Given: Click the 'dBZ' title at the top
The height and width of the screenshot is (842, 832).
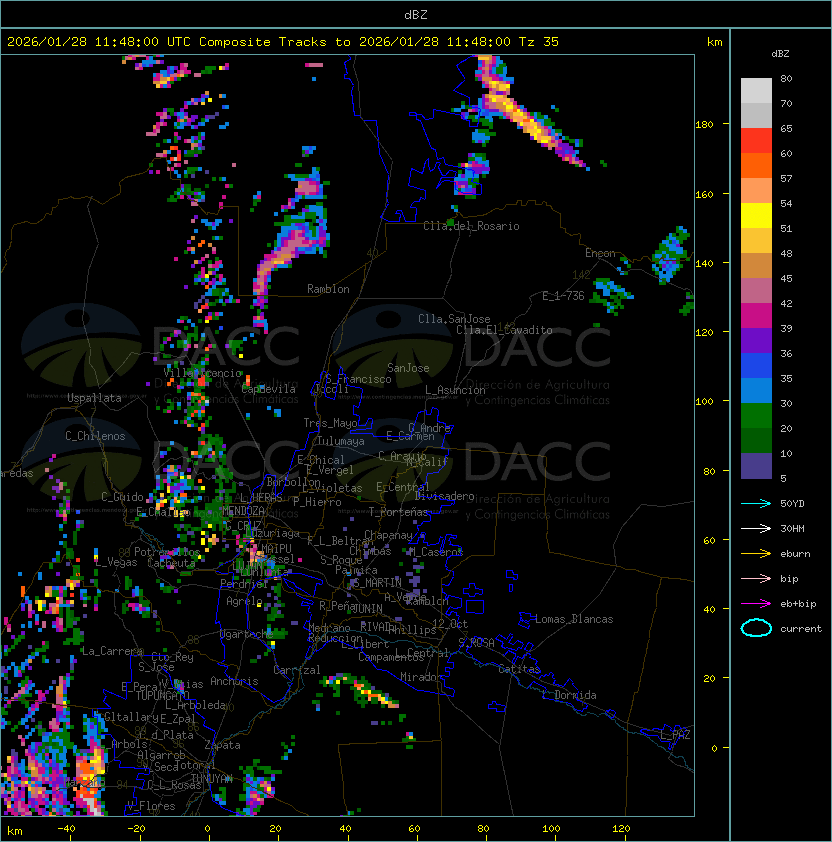Looking at the screenshot, I should 416,14.
